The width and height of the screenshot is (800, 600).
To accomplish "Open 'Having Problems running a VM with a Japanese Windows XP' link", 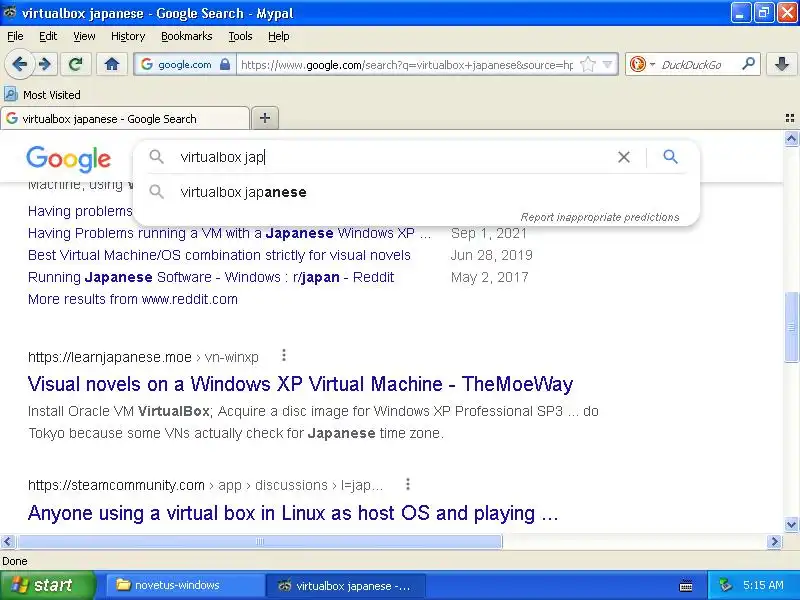I will tap(230, 233).
